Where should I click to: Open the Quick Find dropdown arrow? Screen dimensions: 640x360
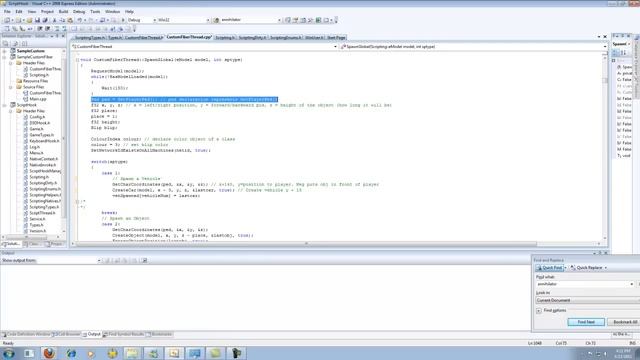click(565, 268)
